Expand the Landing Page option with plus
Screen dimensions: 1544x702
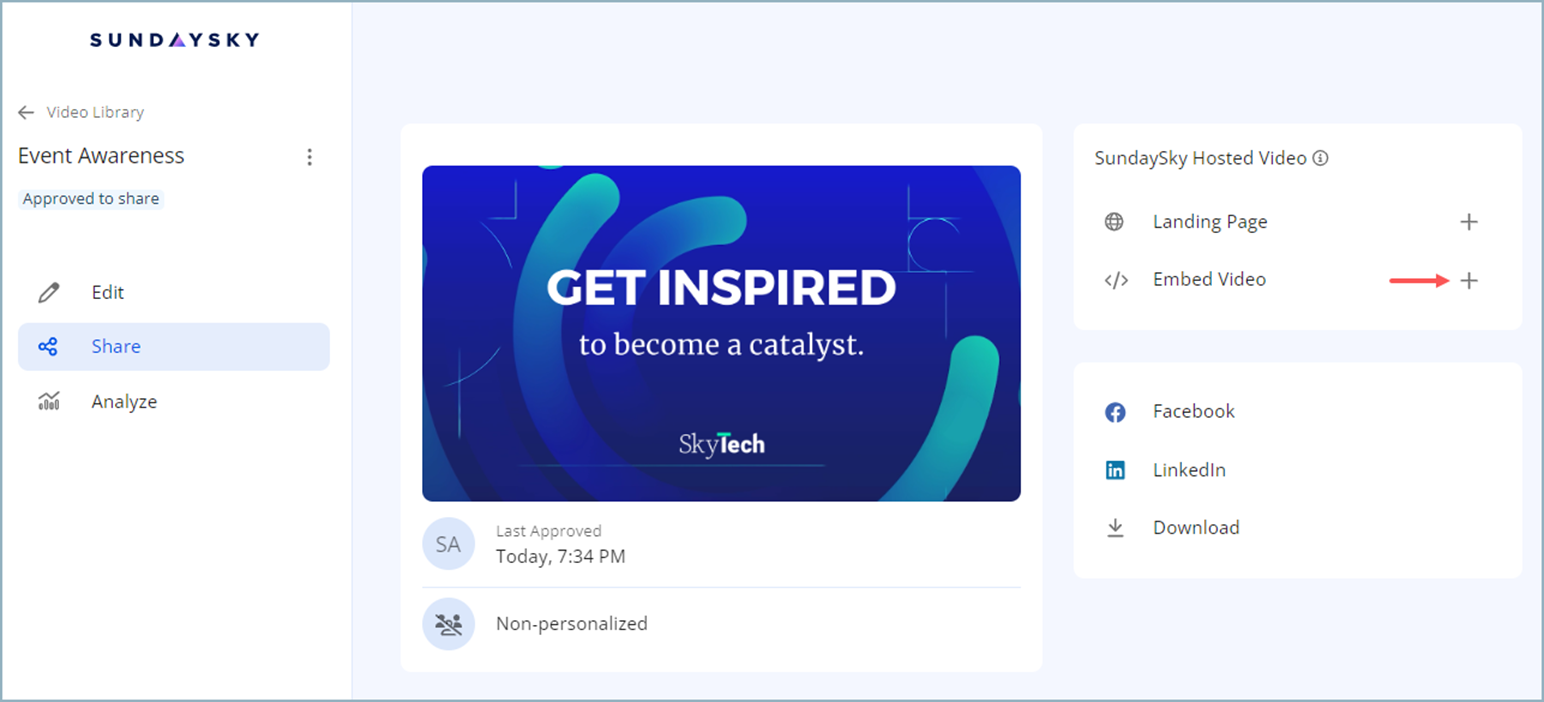click(x=1468, y=222)
